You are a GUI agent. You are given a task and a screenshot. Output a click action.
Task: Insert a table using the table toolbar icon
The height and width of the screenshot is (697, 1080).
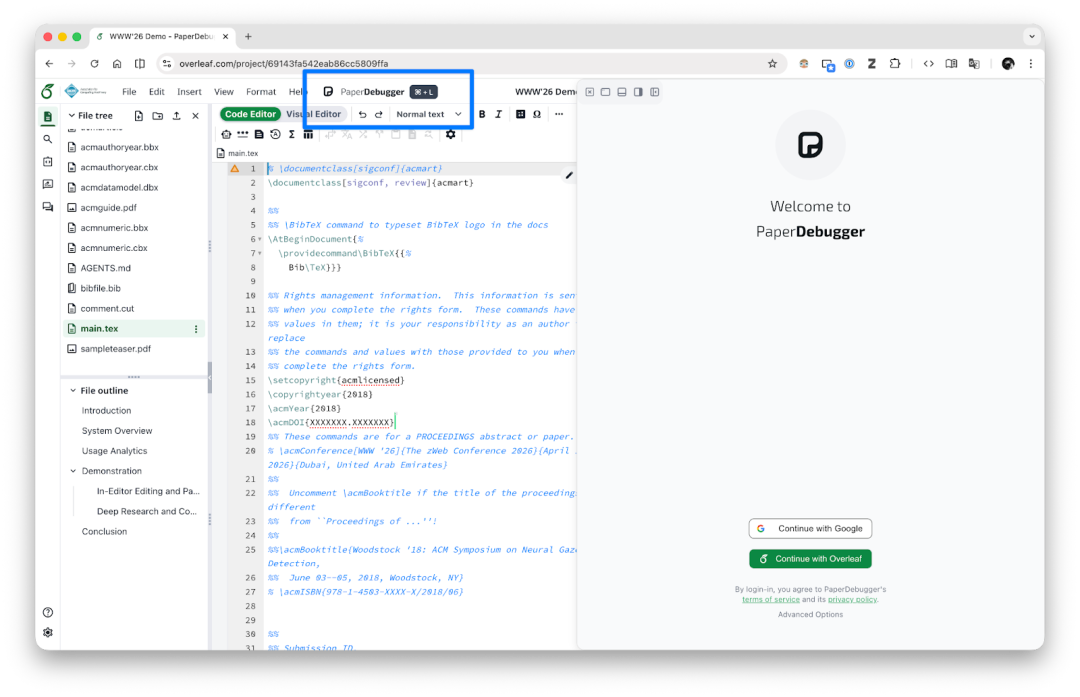tap(521, 113)
